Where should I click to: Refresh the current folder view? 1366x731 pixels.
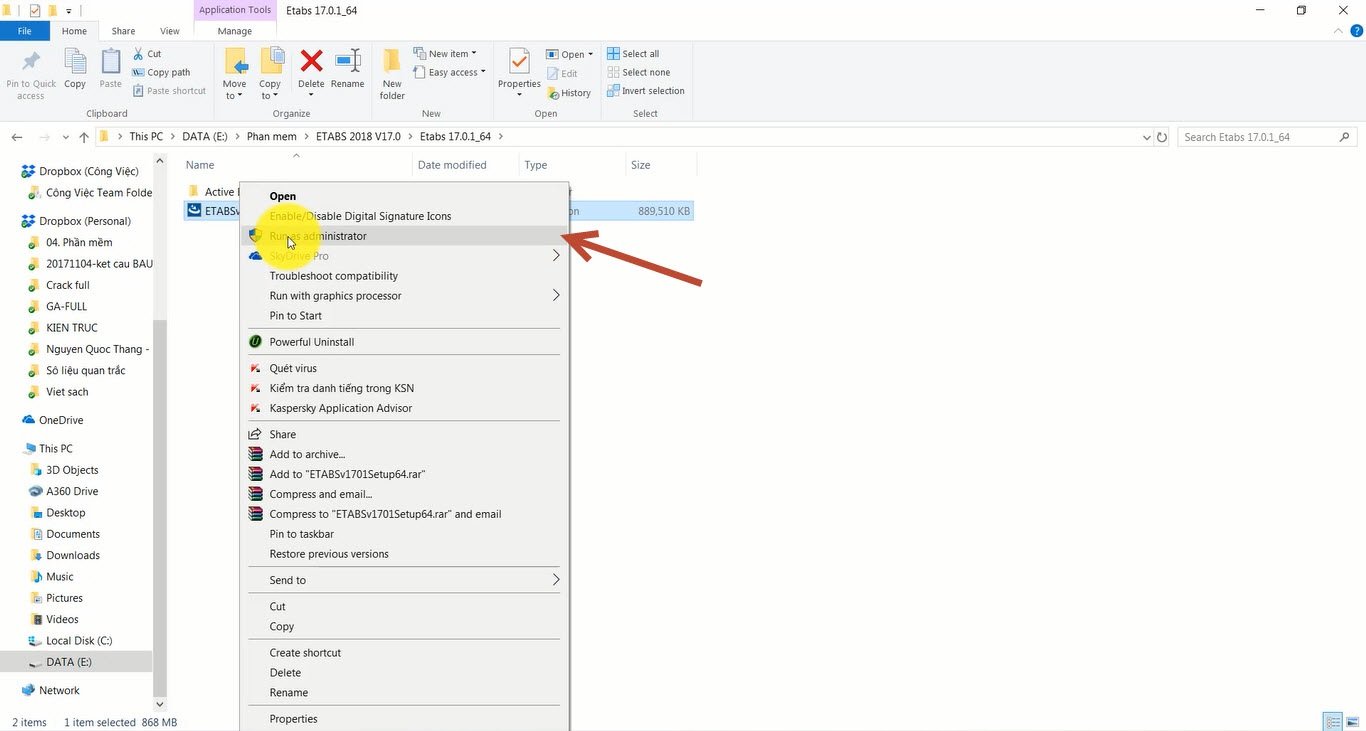(x=1162, y=137)
